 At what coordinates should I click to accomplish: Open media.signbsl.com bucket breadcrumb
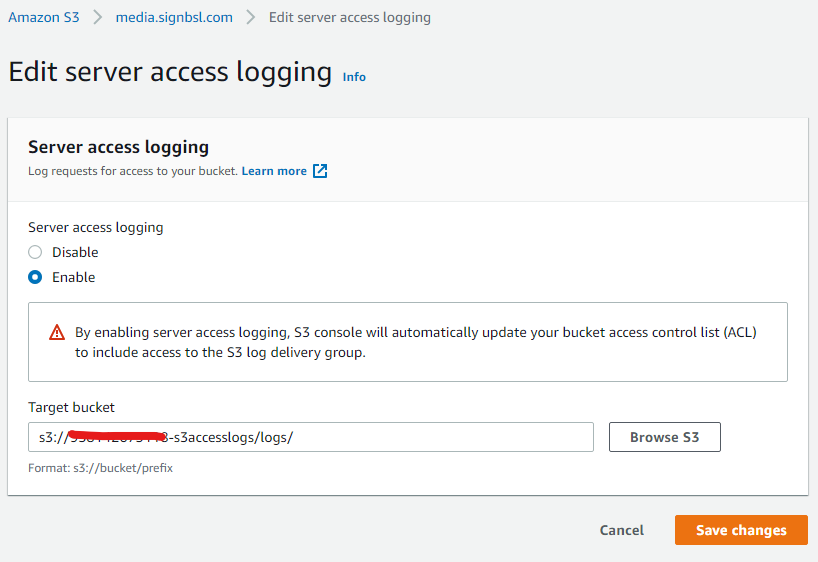click(174, 17)
